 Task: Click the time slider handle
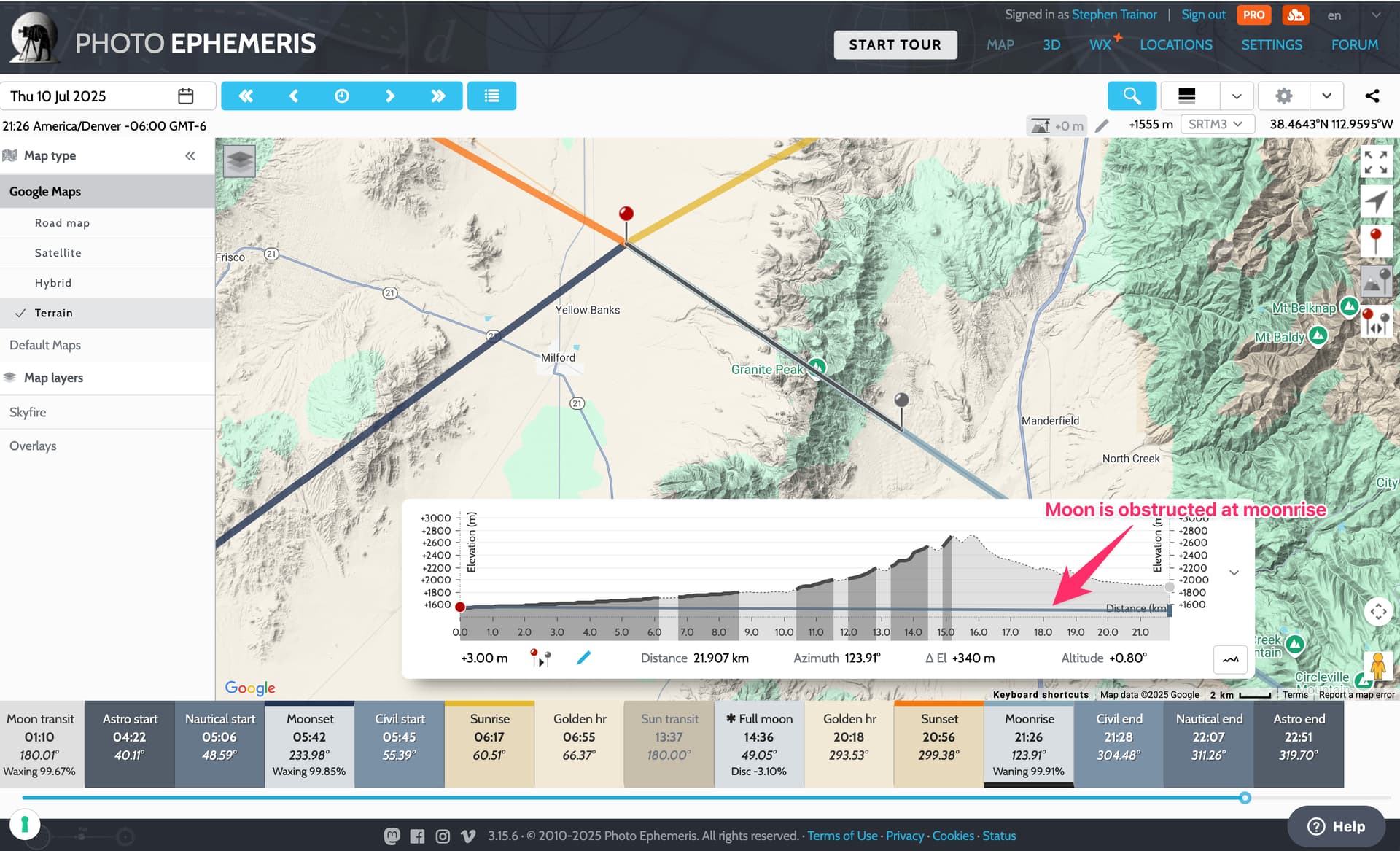point(1245,798)
